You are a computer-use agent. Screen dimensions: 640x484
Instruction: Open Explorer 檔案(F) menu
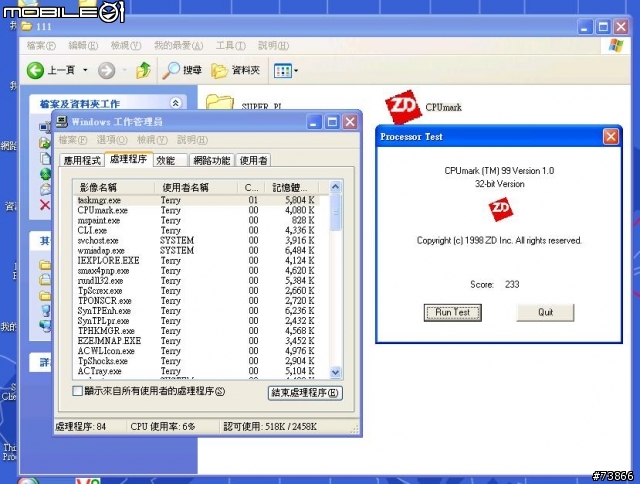[41, 45]
